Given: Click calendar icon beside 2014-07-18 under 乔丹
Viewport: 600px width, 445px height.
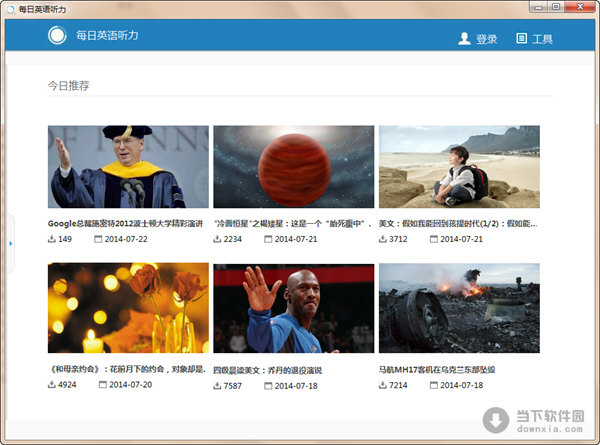Looking at the screenshot, I should coord(268,386).
